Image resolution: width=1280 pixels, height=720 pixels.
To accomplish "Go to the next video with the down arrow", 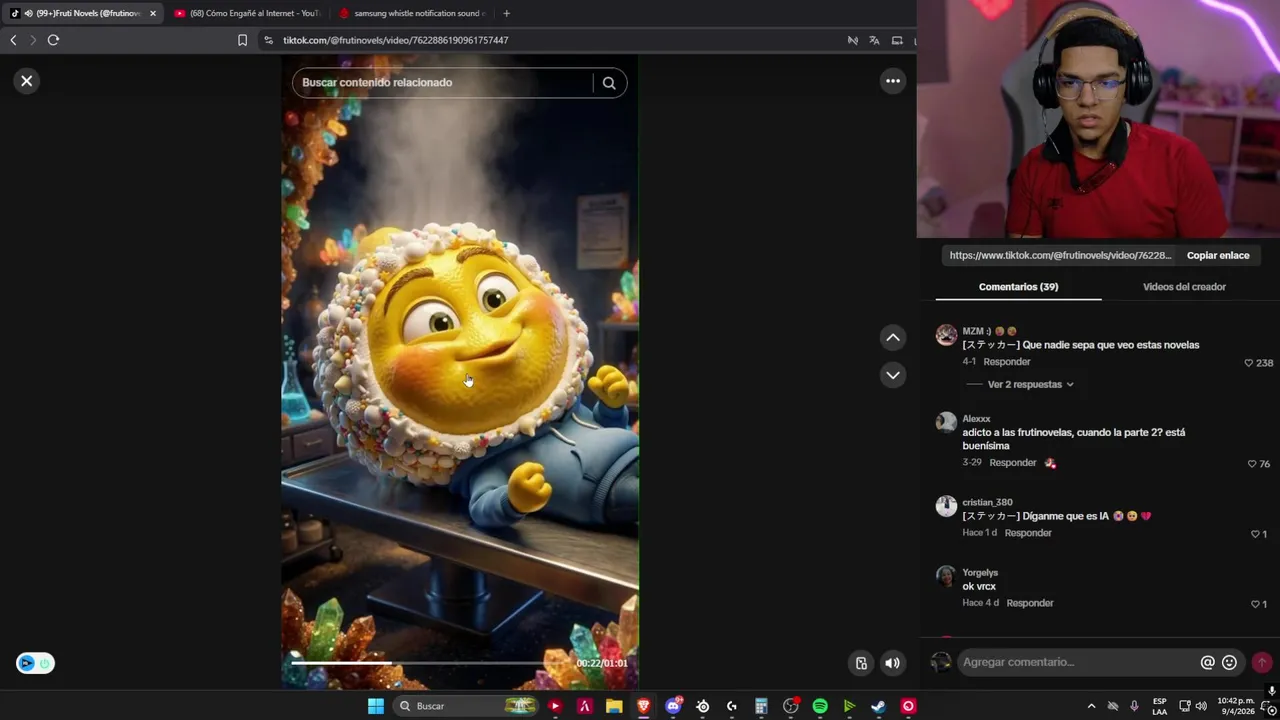I will 893,375.
